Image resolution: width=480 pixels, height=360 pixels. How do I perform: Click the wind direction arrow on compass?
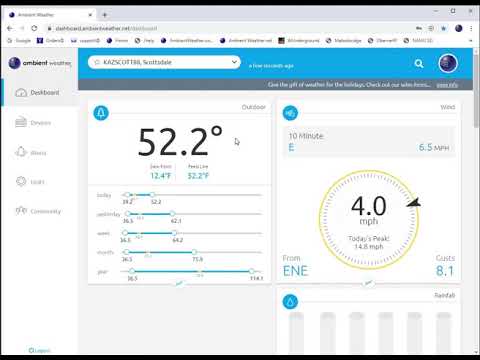(414, 203)
